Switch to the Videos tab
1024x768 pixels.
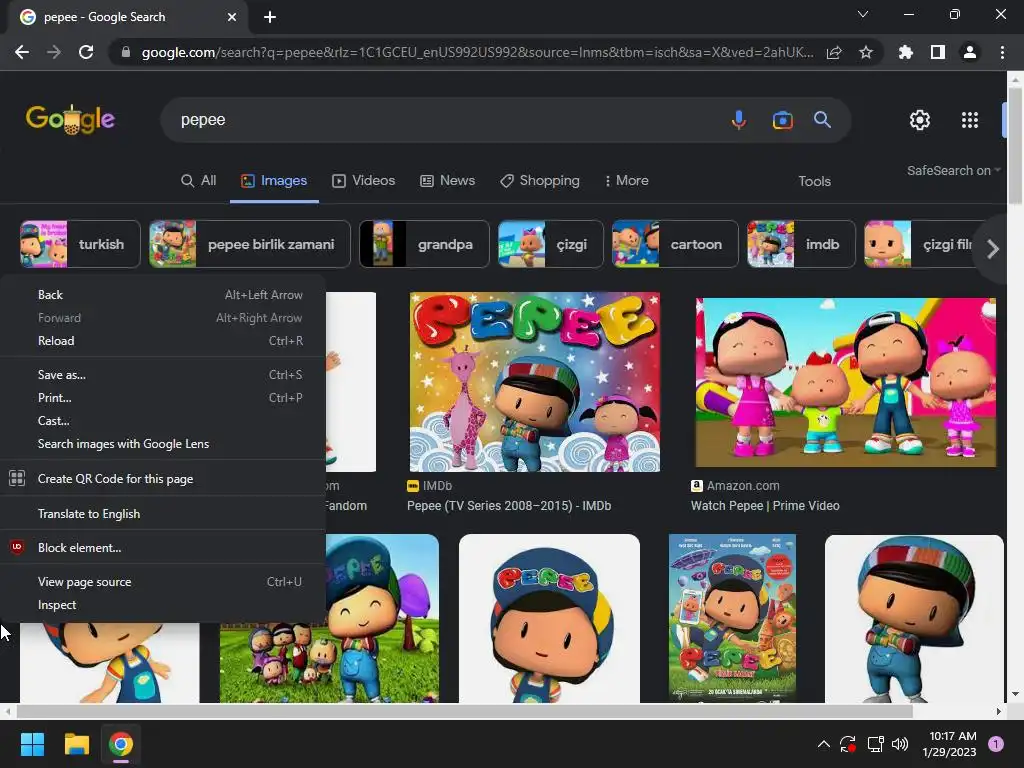click(363, 181)
